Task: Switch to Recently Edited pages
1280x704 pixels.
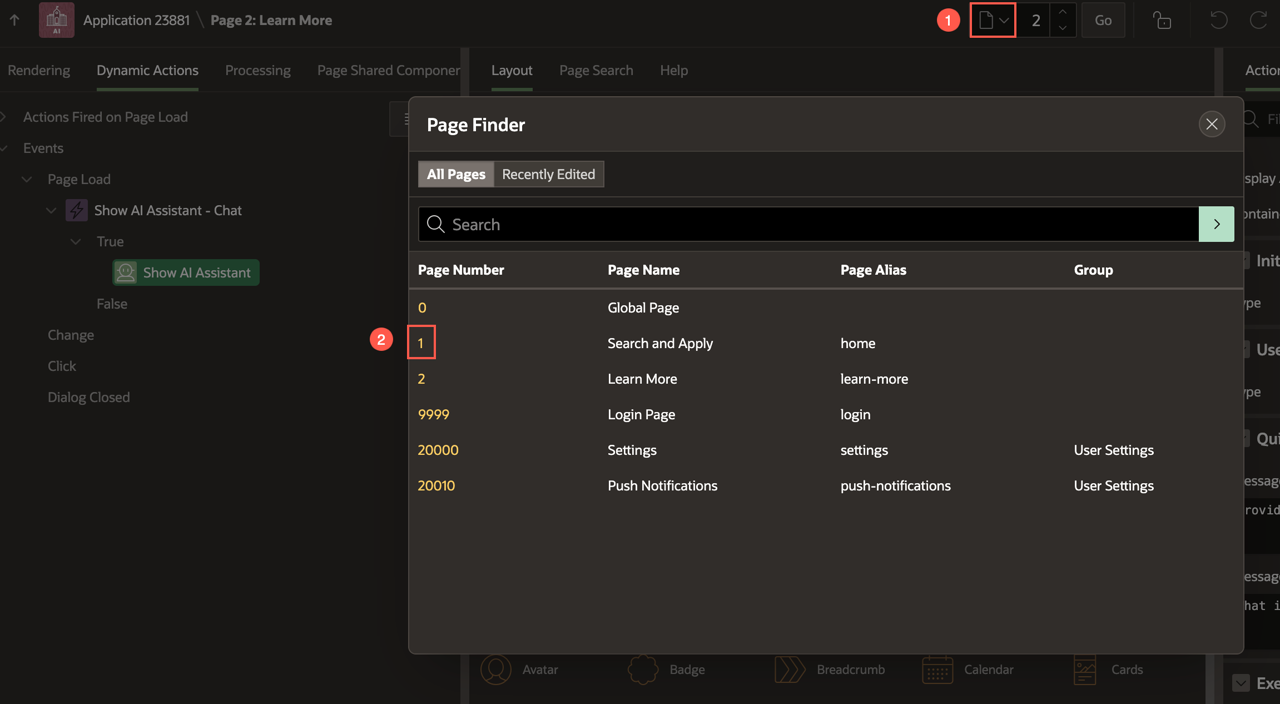Action: click(x=548, y=174)
